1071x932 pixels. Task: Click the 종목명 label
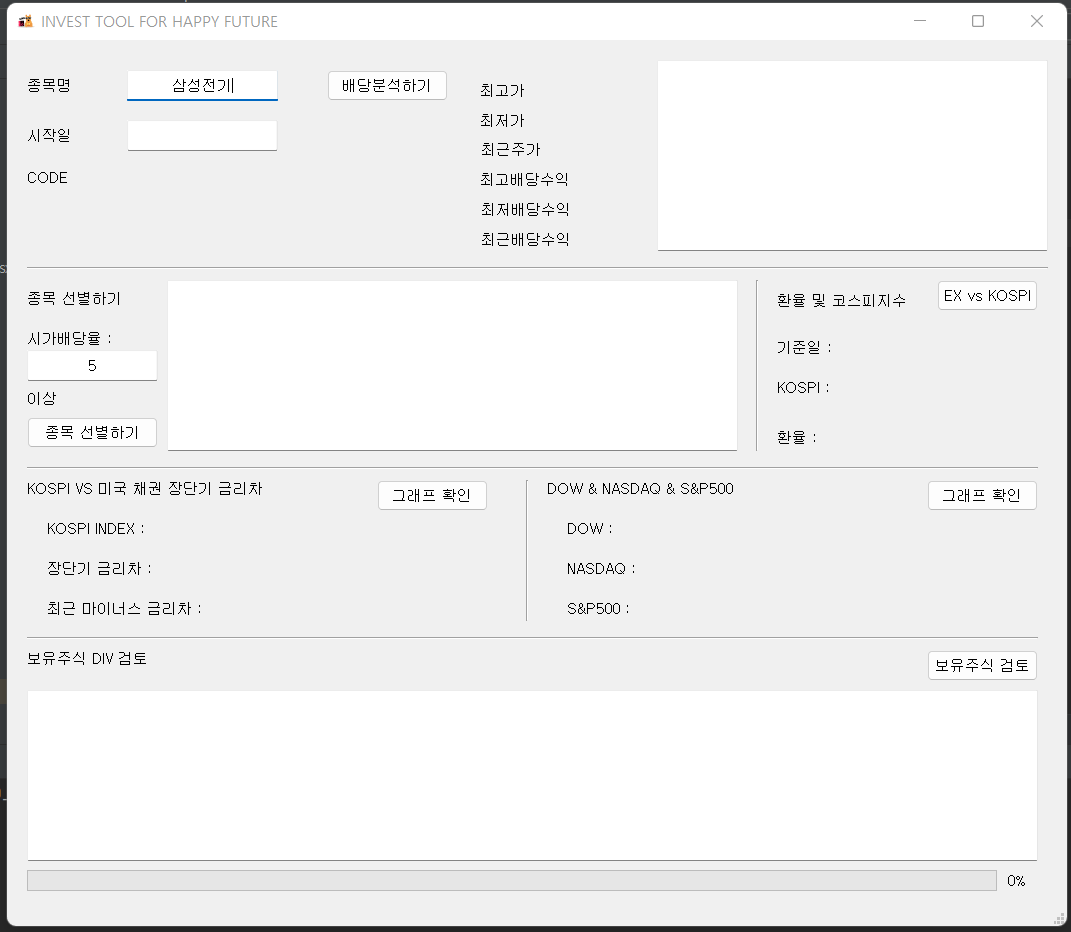tap(49, 85)
